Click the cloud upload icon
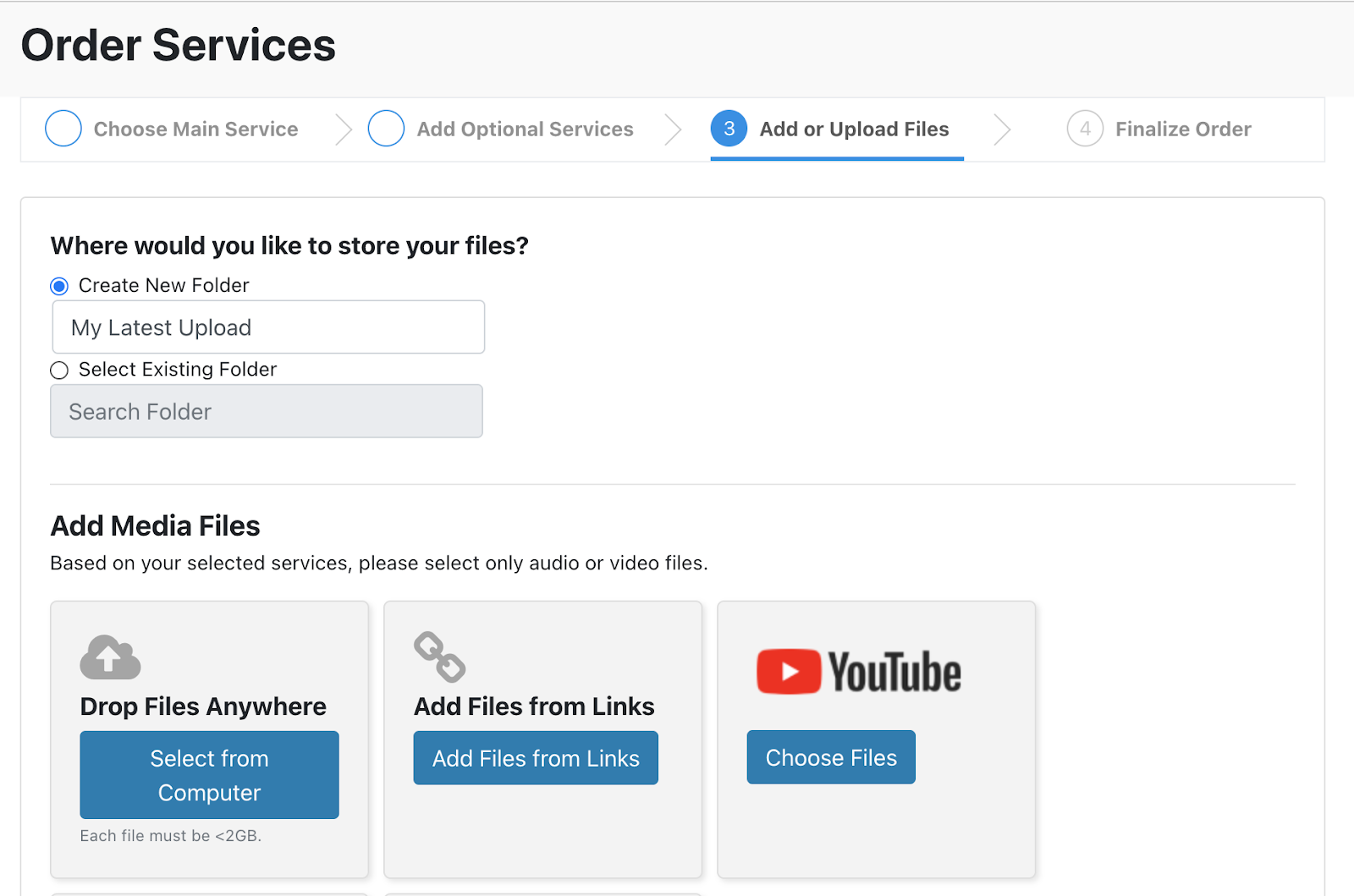The width and height of the screenshot is (1354, 896). [x=110, y=657]
